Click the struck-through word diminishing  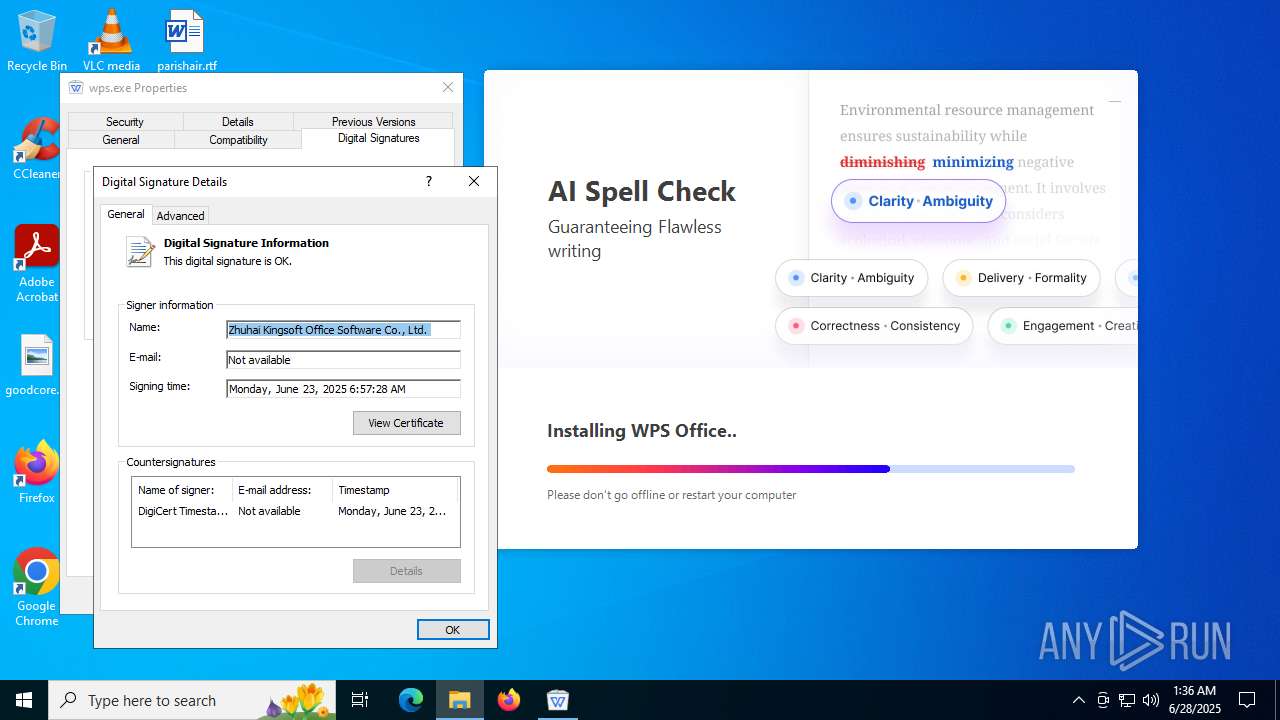[x=882, y=162]
